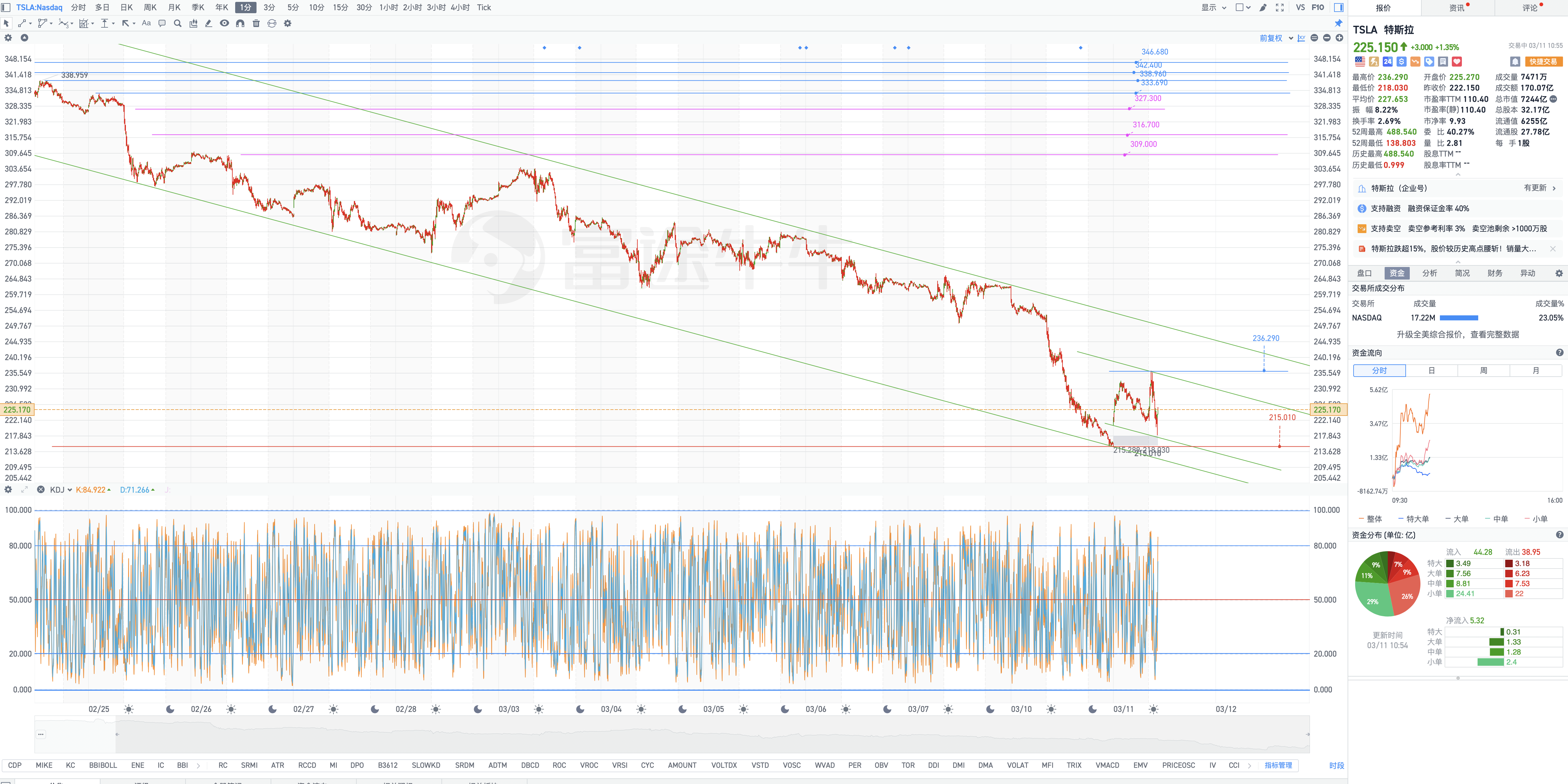Choose the line segment drawing tool

pyautogui.click(x=21, y=23)
